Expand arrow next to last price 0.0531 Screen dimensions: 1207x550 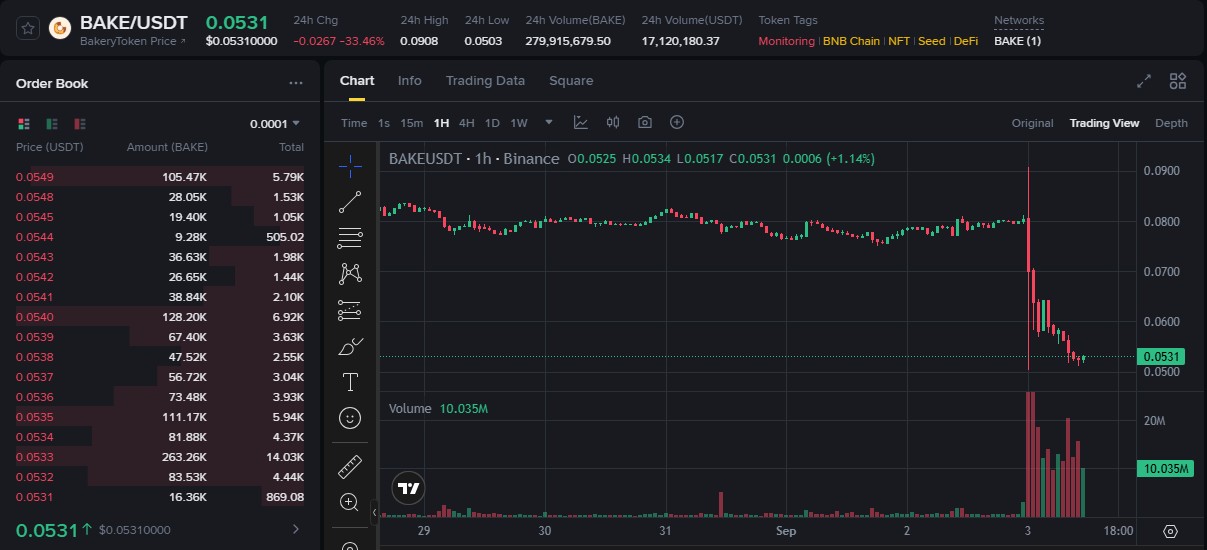click(x=296, y=529)
